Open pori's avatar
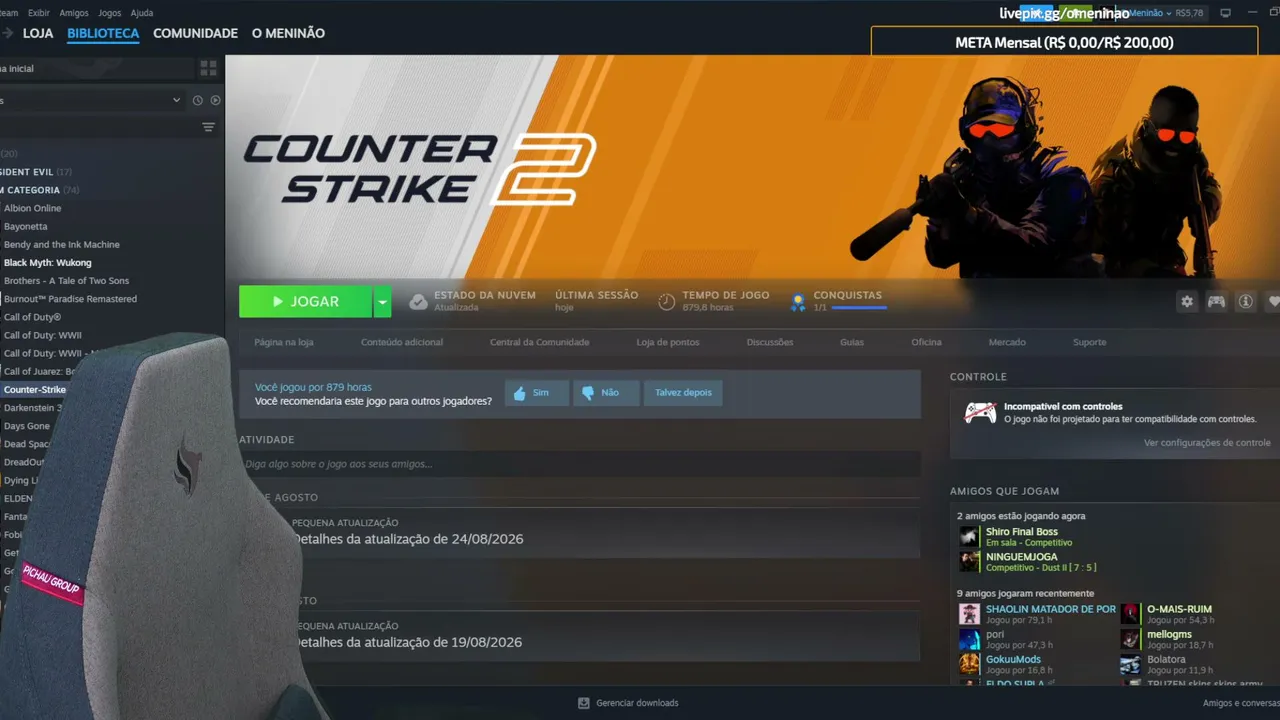 tap(969, 639)
